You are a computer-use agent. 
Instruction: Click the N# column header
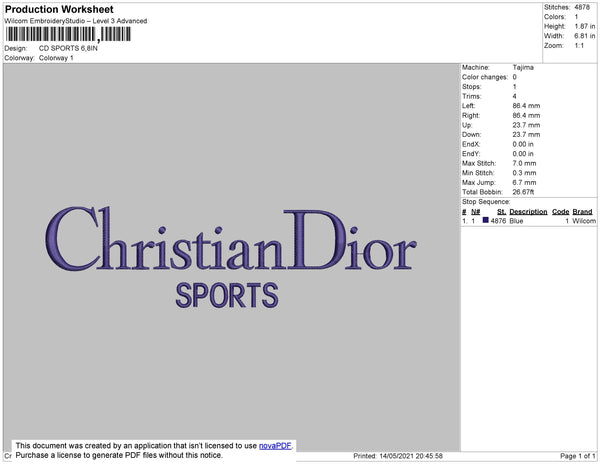coord(475,212)
